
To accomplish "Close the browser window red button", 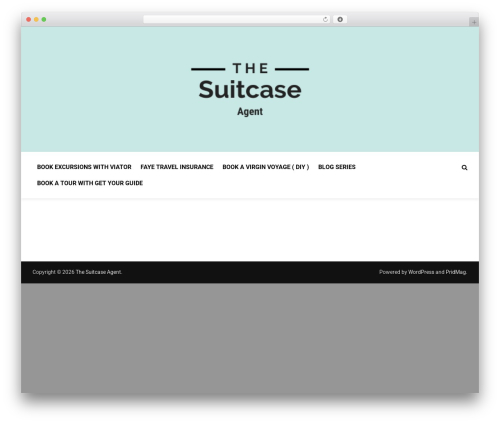I will [29, 20].
